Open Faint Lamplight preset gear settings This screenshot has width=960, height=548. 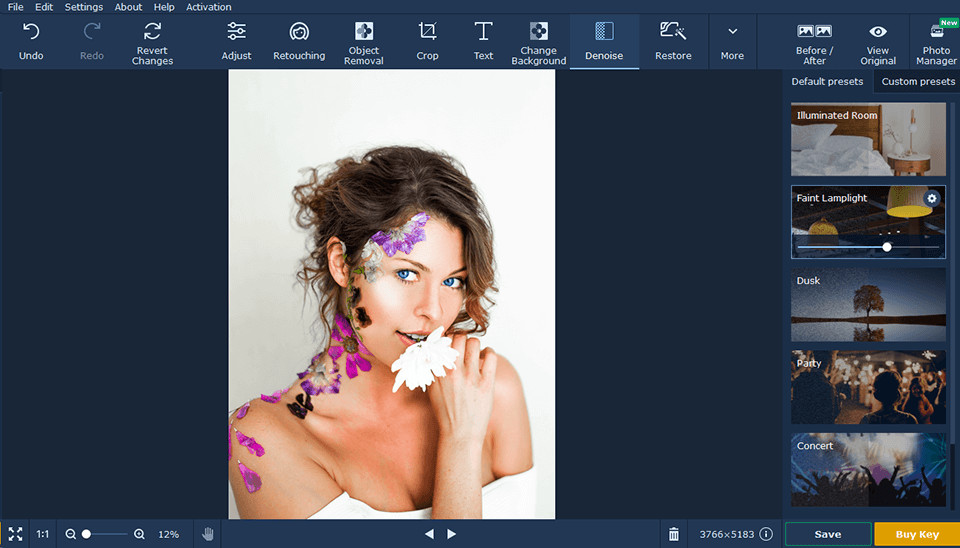[x=931, y=198]
